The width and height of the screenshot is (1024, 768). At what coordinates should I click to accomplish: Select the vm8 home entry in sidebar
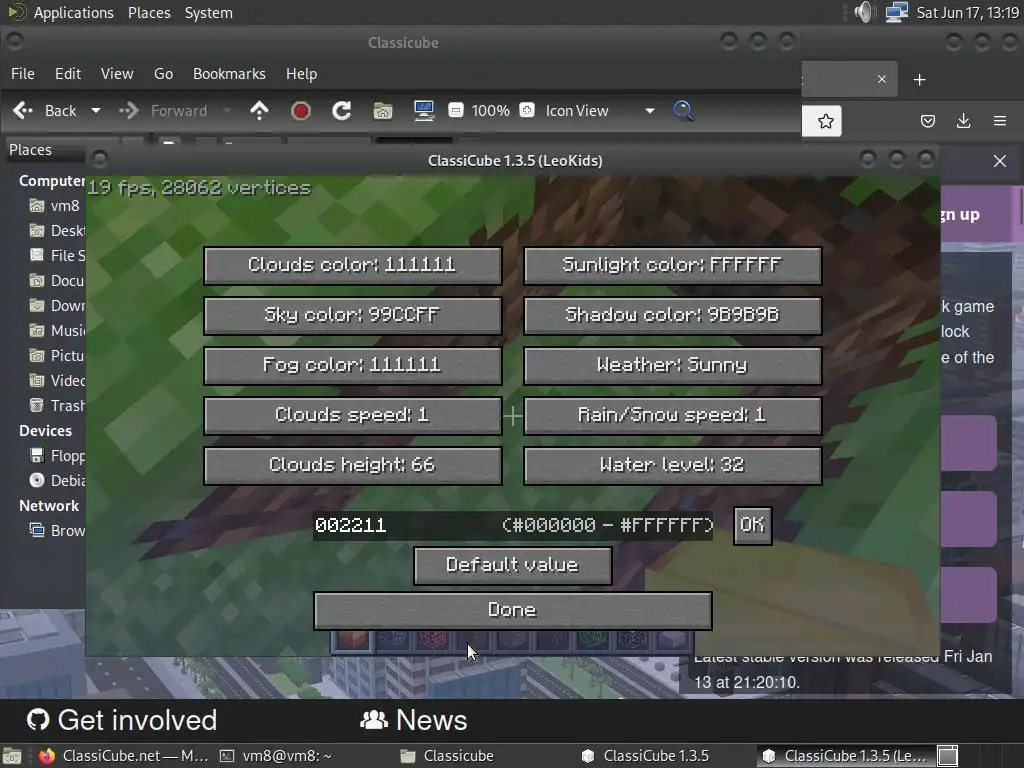55,206
